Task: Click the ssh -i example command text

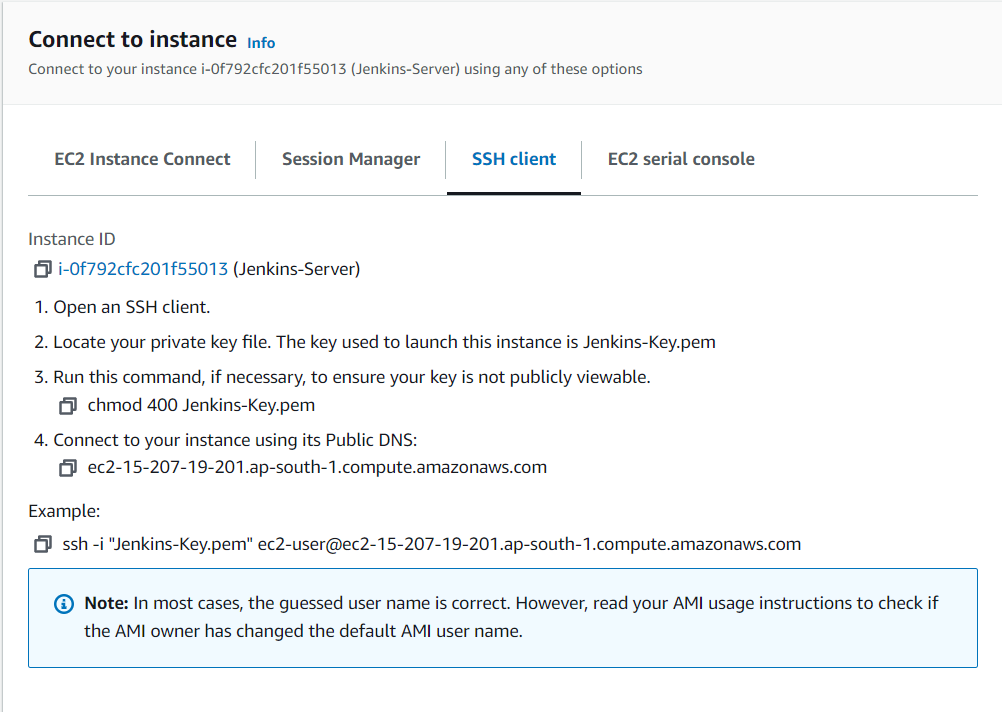Action: 431,544
